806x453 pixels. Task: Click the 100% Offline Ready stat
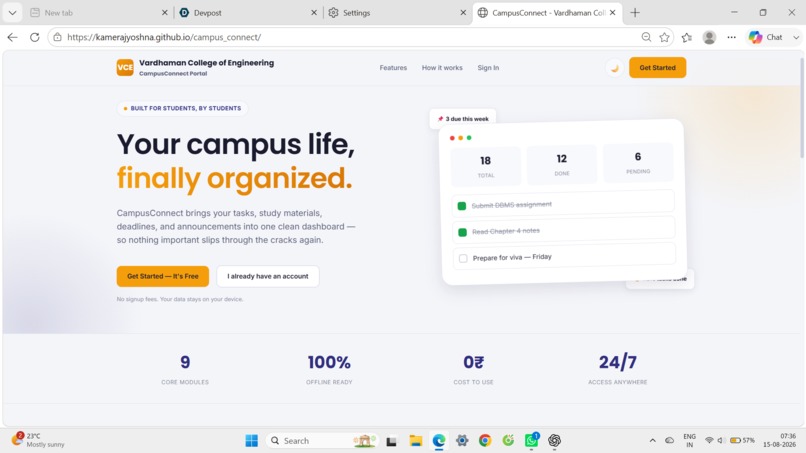329,369
